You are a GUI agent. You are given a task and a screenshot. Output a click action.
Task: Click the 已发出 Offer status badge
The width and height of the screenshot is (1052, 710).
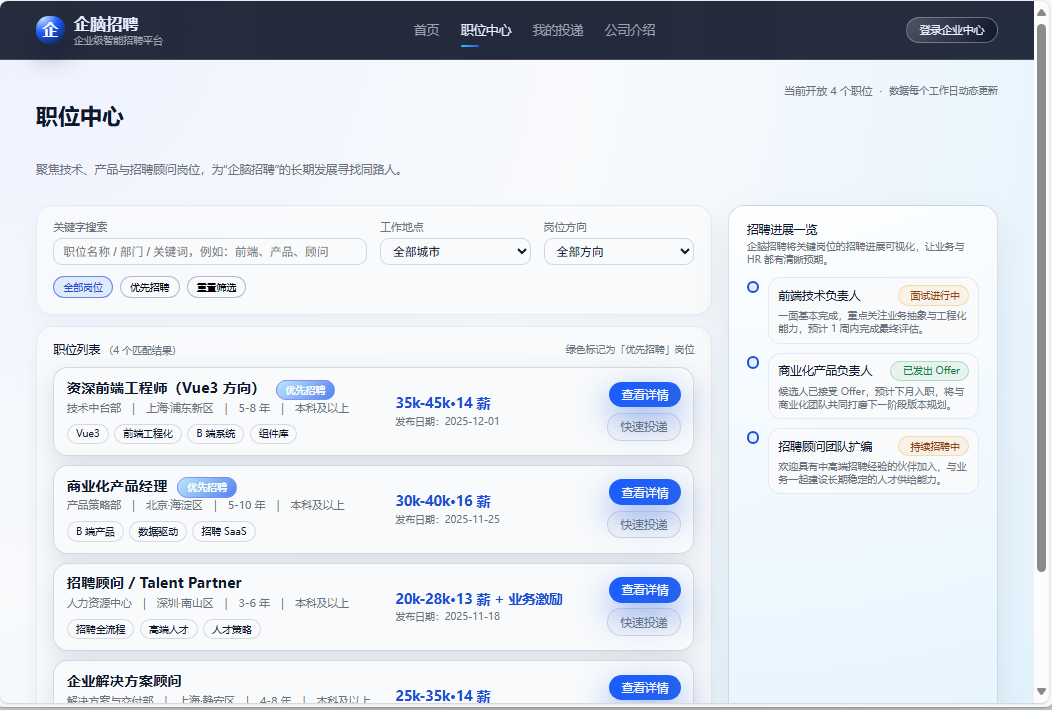pyautogui.click(x=929, y=371)
